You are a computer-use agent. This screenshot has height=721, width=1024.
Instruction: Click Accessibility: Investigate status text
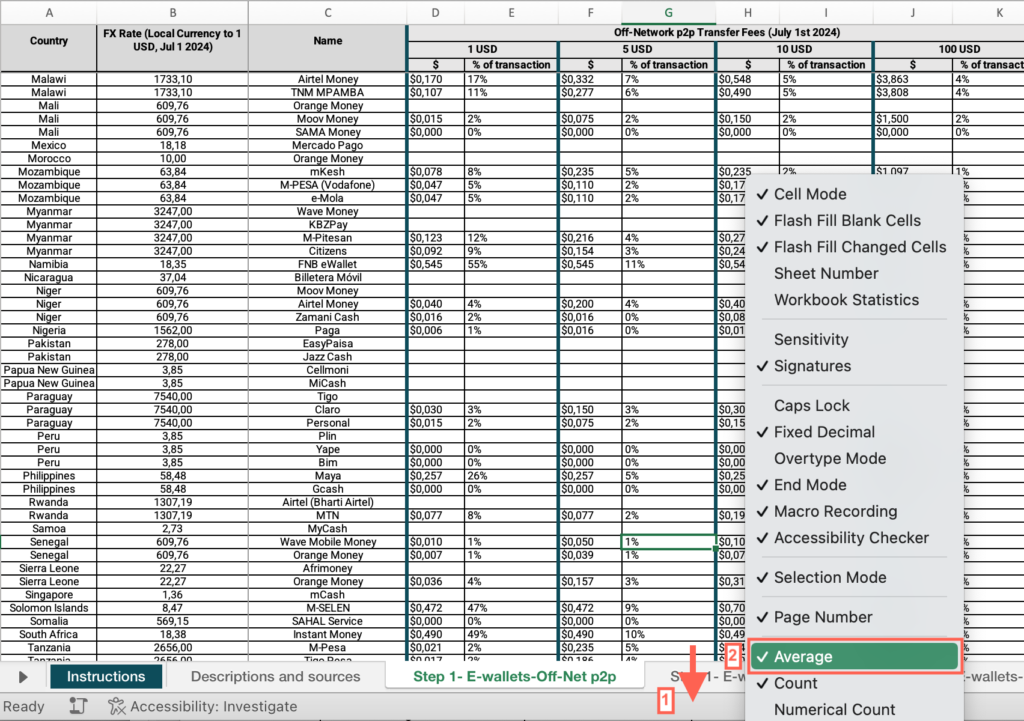tap(214, 706)
